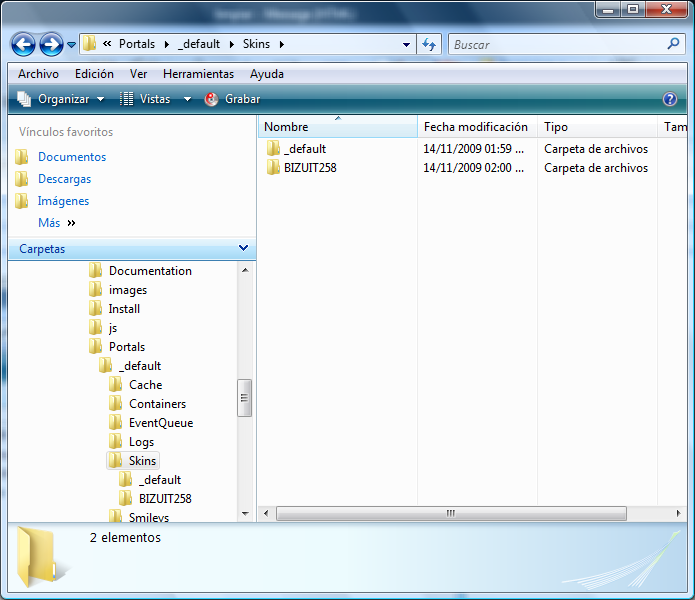The height and width of the screenshot is (600, 695).
Task: Open Documentos favorite link
Action: click(71, 157)
